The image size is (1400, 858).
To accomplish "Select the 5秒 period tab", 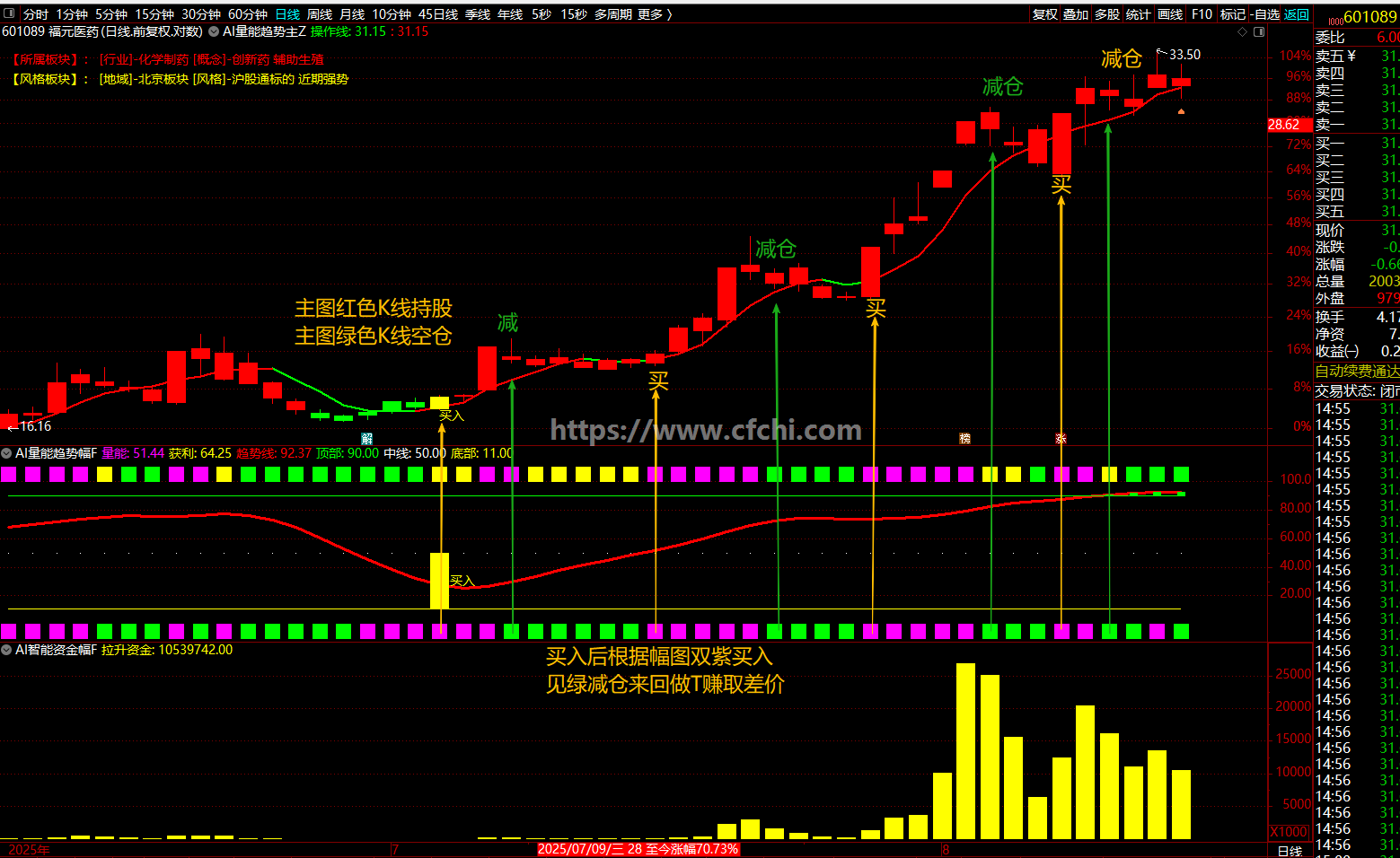I will [x=542, y=14].
